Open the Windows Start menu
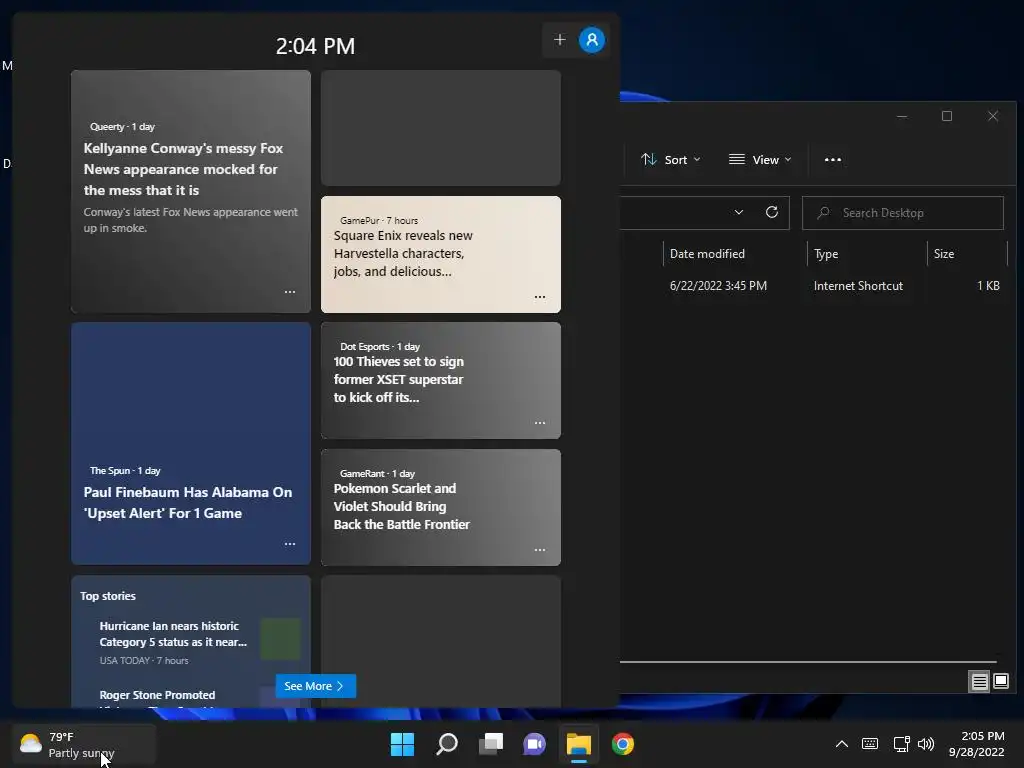 pyautogui.click(x=402, y=744)
